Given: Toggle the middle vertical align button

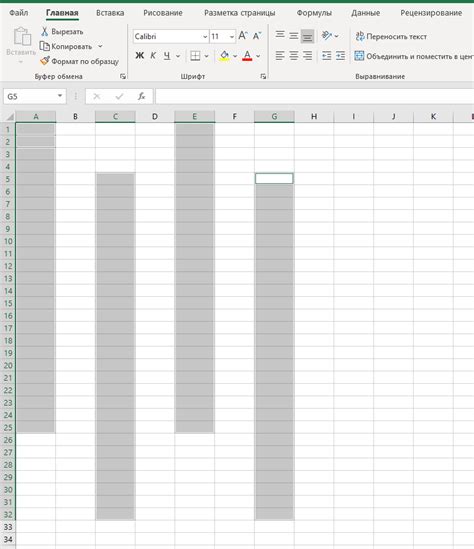Looking at the screenshot, I should [x=294, y=36].
